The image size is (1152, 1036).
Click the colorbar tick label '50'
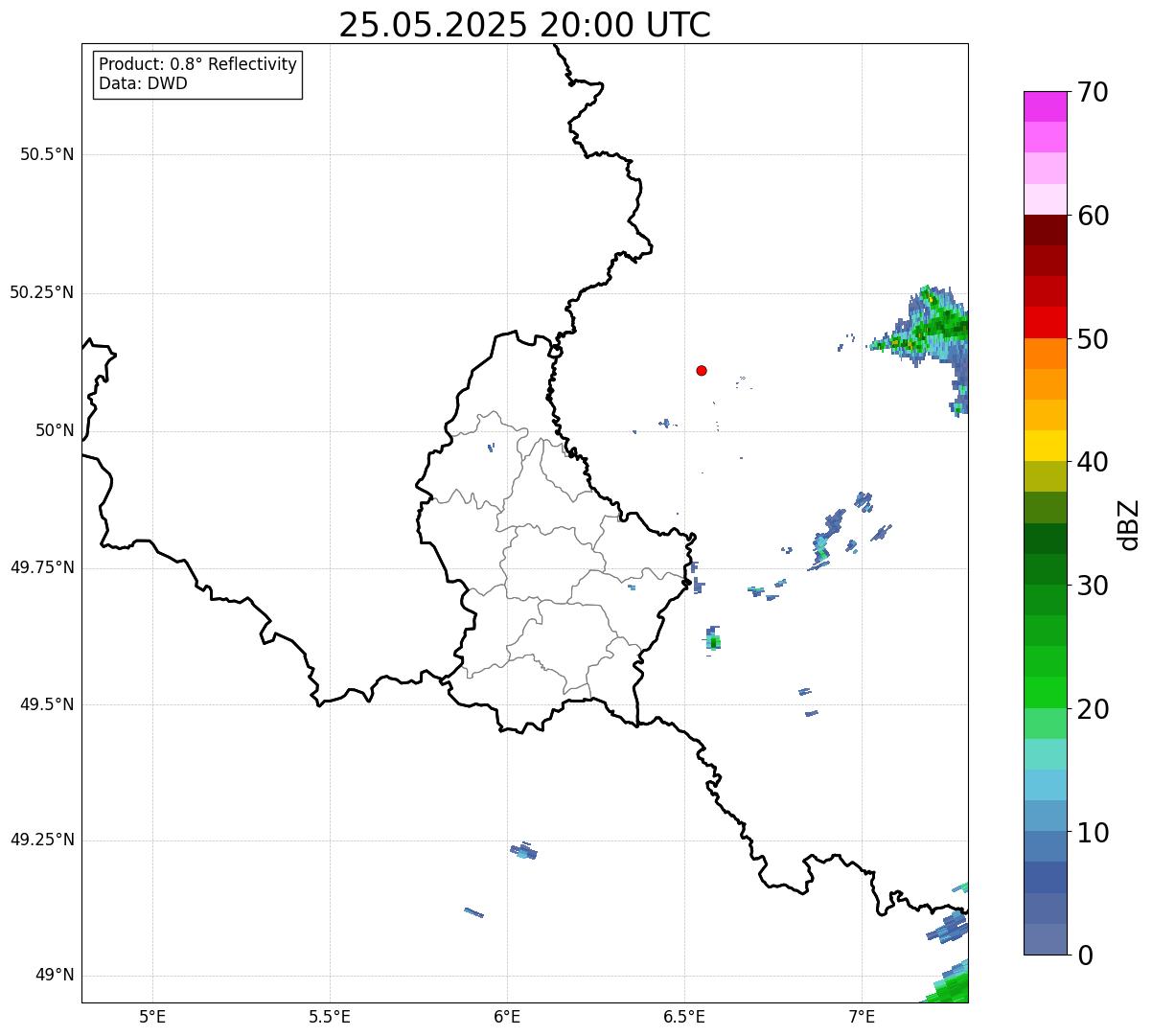tap(1093, 339)
